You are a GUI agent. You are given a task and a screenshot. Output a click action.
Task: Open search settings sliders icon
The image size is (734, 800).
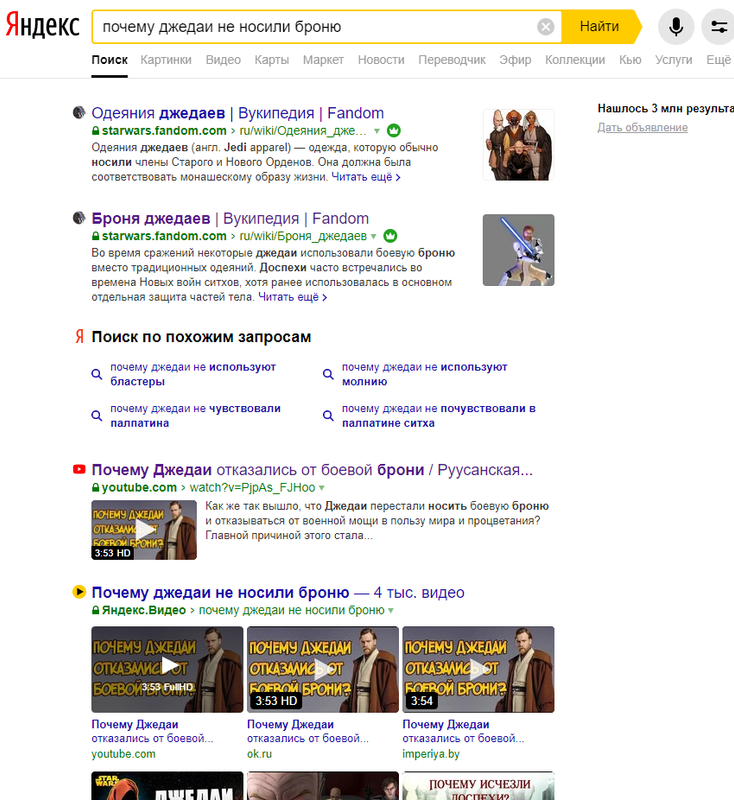719,27
